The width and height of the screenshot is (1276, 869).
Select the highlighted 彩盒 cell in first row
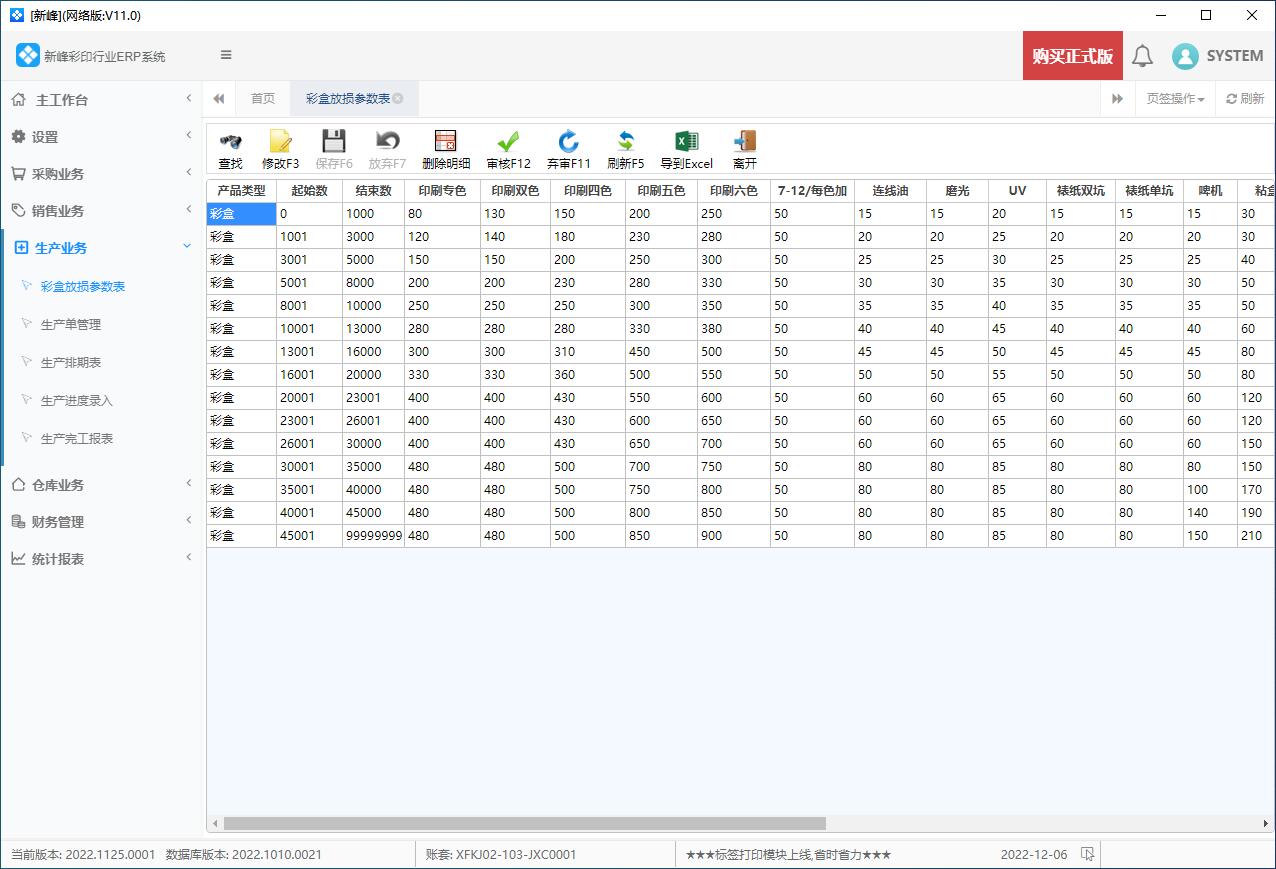click(x=241, y=213)
